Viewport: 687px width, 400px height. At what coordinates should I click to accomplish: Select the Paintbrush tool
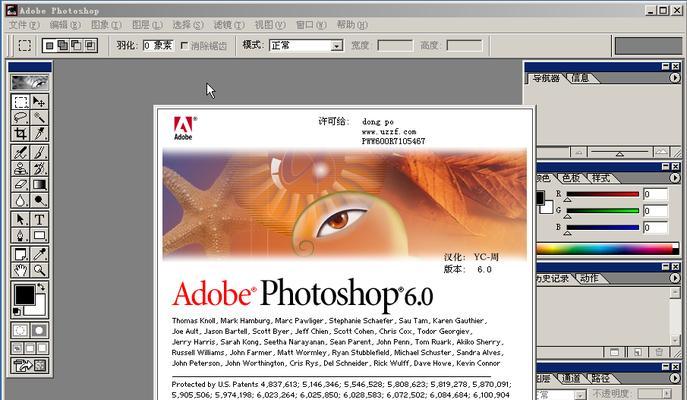click(39, 152)
